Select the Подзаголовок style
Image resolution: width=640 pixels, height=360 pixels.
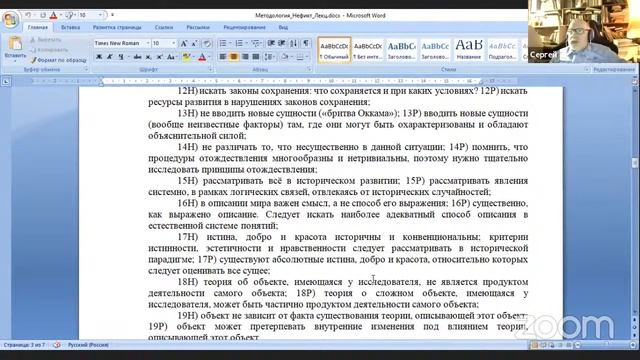tap(502, 50)
